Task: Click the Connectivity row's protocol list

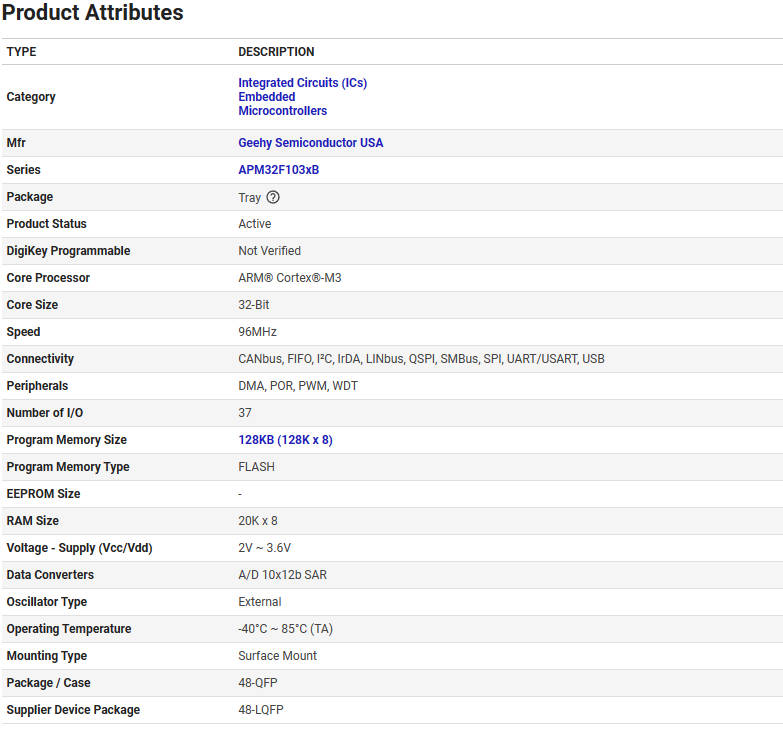Action: [421, 359]
